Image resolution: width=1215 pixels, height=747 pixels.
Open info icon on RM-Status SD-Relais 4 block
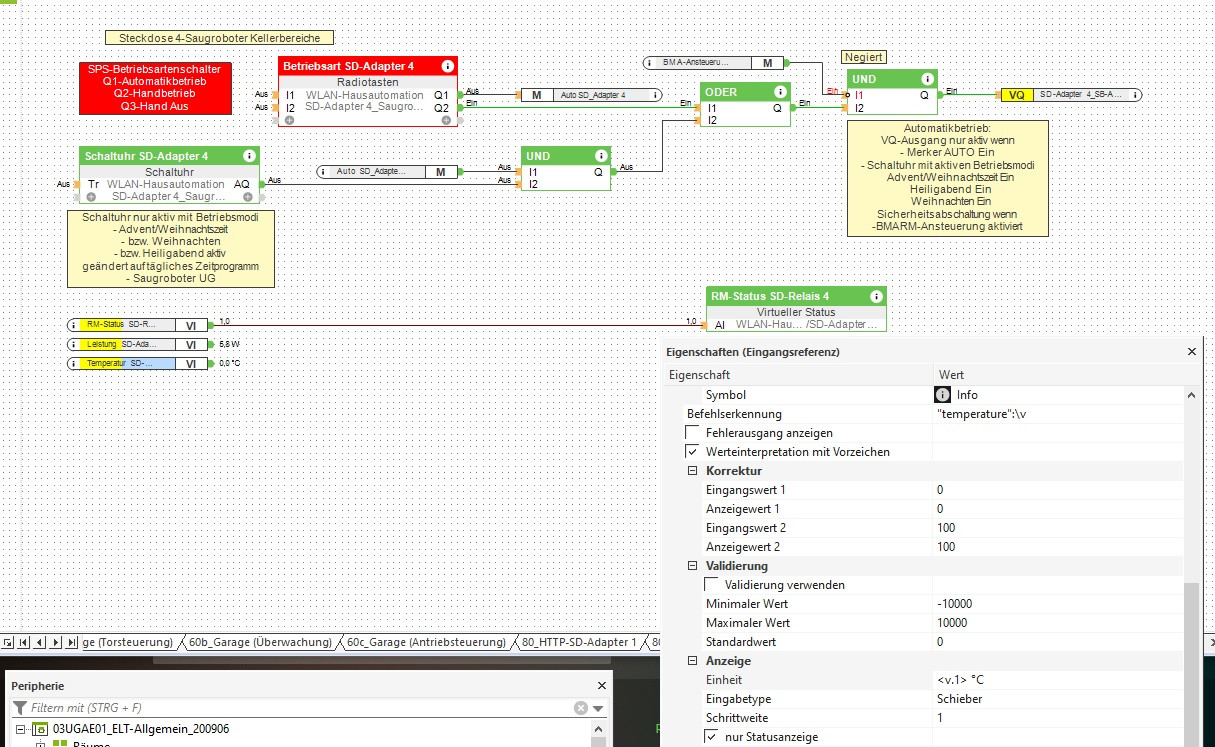point(875,296)
